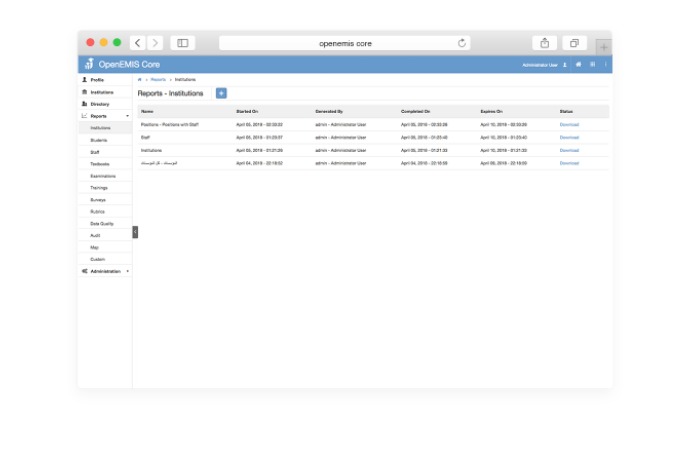Click the Name column header

pos(147,111)
